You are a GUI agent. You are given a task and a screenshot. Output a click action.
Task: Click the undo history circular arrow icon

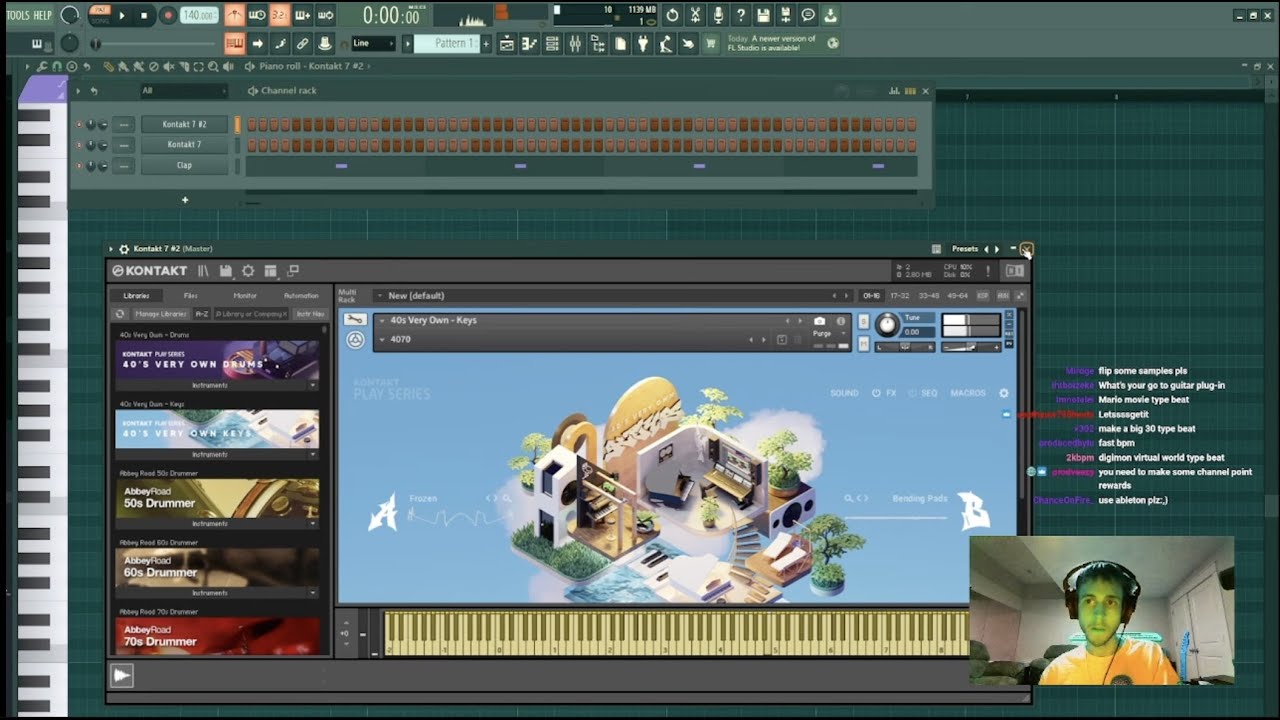click(672, 15)
